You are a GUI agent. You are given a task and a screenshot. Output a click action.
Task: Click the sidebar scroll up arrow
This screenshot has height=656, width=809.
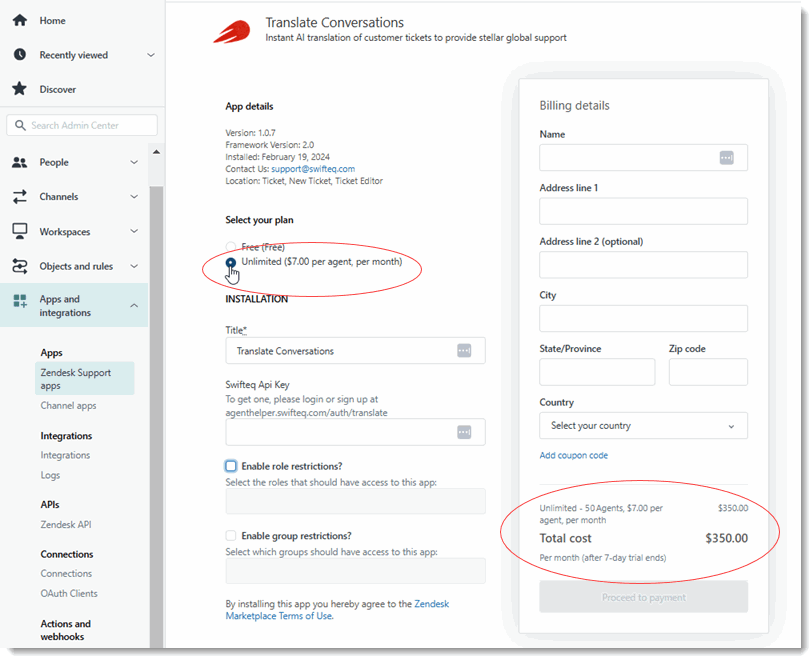(156, 152)
